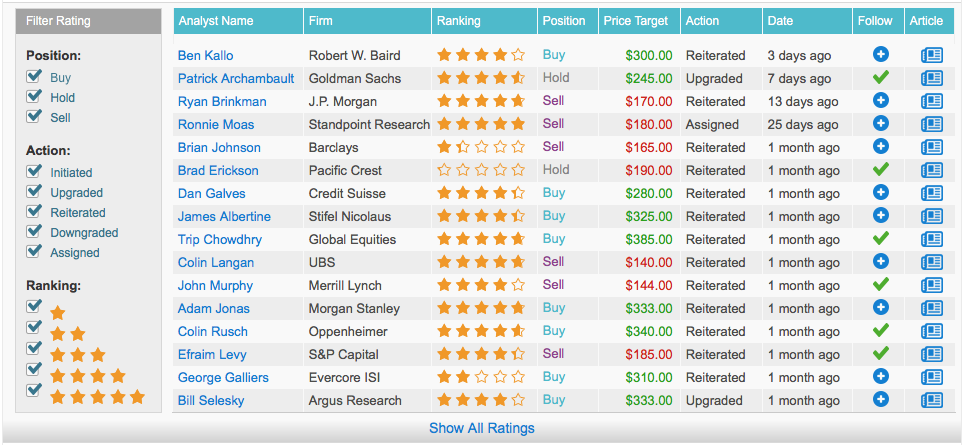Screen dimensions: 966x445
Task: Sort by Analyst Name column header
Action: pyautogui.click(x=238, y=21)
